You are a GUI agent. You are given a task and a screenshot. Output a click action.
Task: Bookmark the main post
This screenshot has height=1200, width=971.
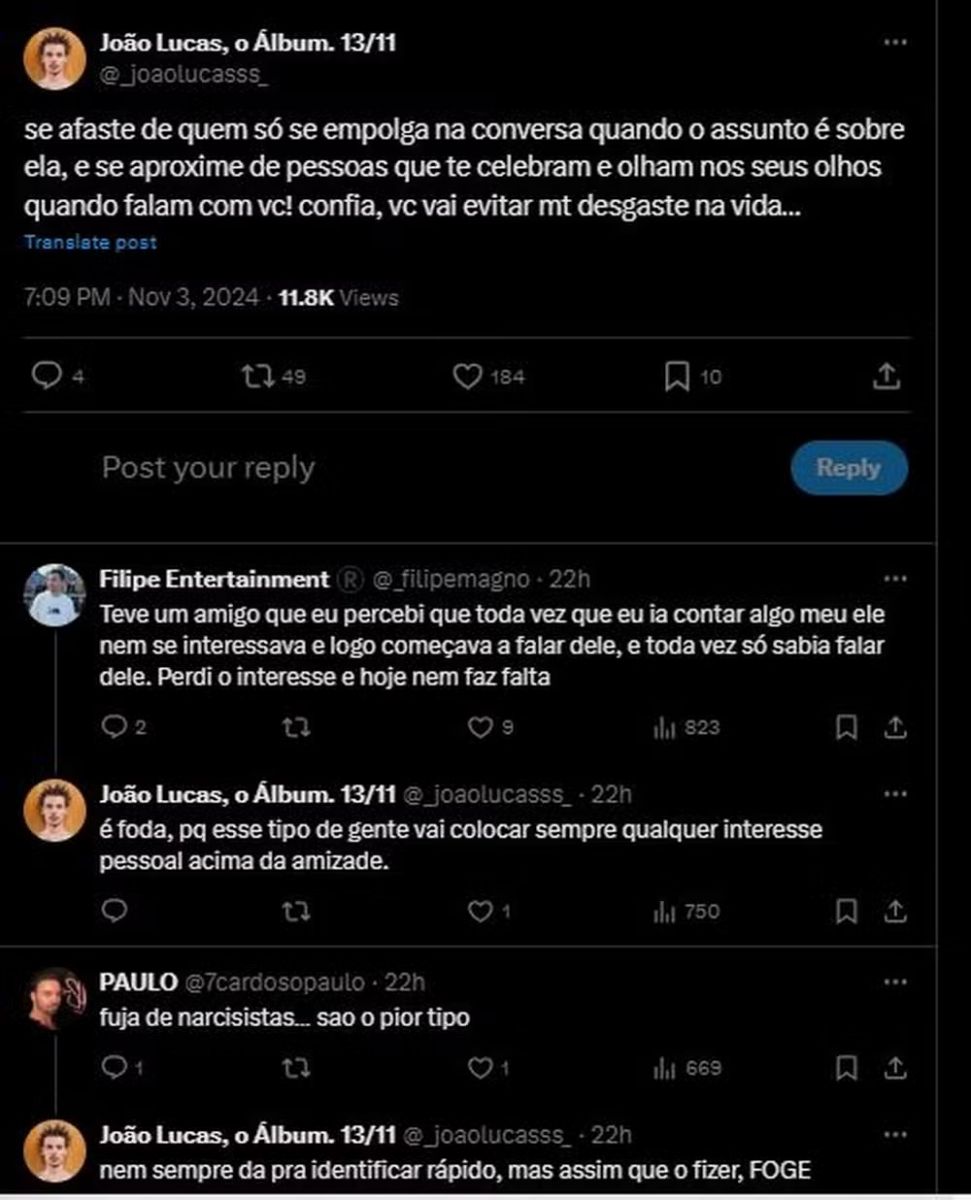click(678, 376)
